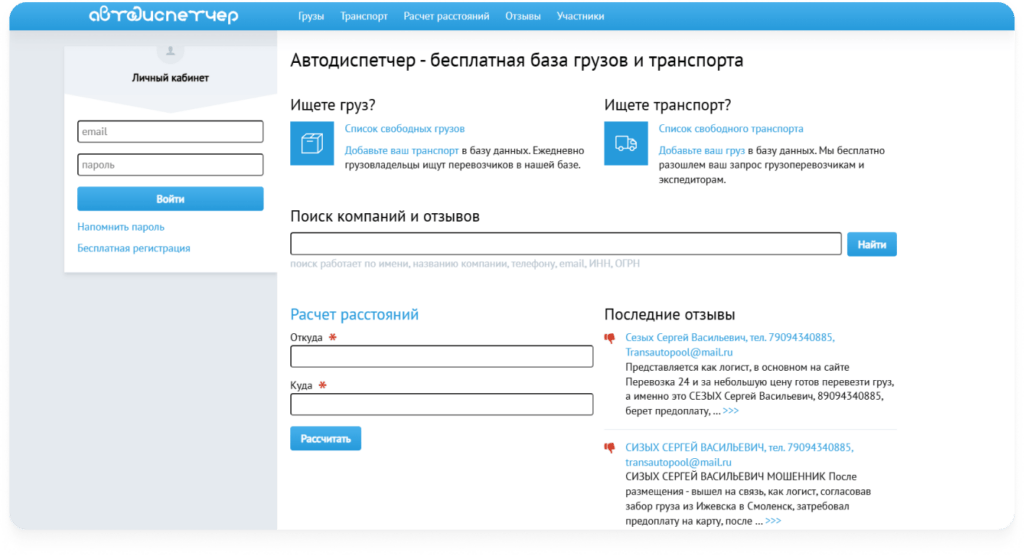Open Список свободных грузов link
Viewport: 1024px width, 555px height.
[405, 129]
